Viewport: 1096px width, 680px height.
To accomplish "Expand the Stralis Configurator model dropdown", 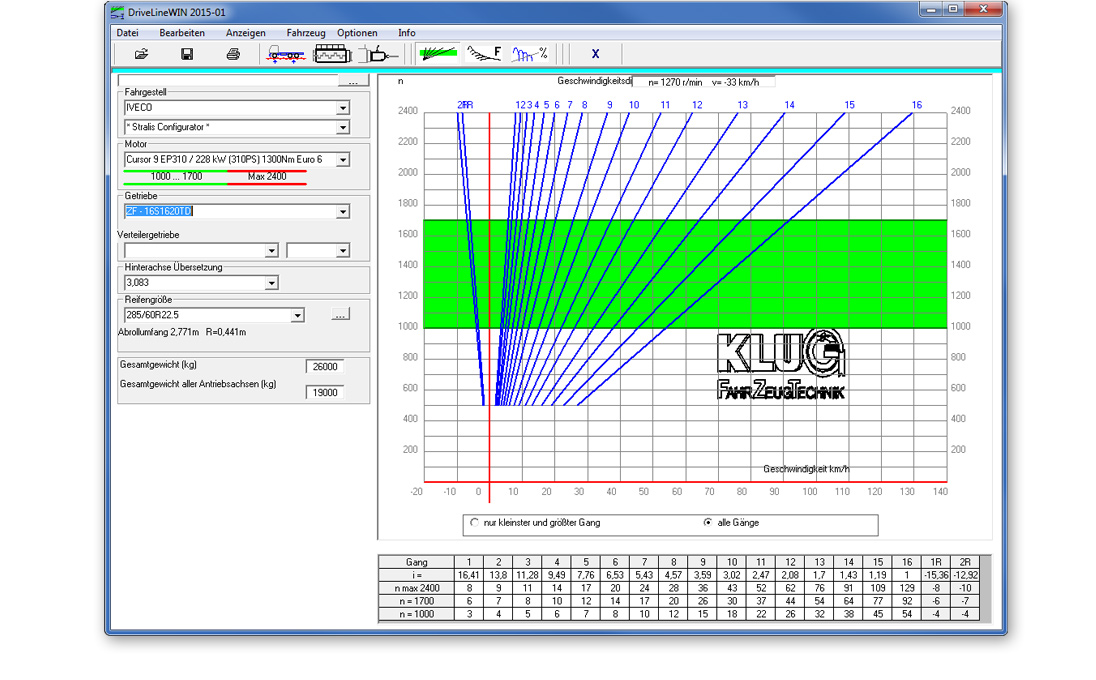I will click(342, 127).
